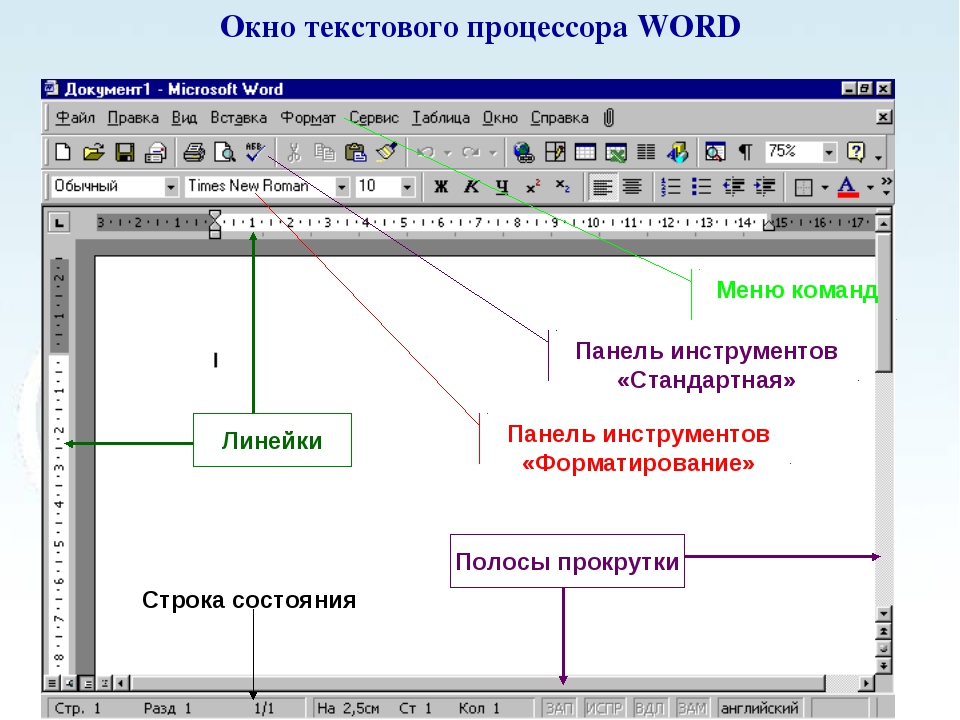Apply subscript x₂ formatting

coord(563,186)
